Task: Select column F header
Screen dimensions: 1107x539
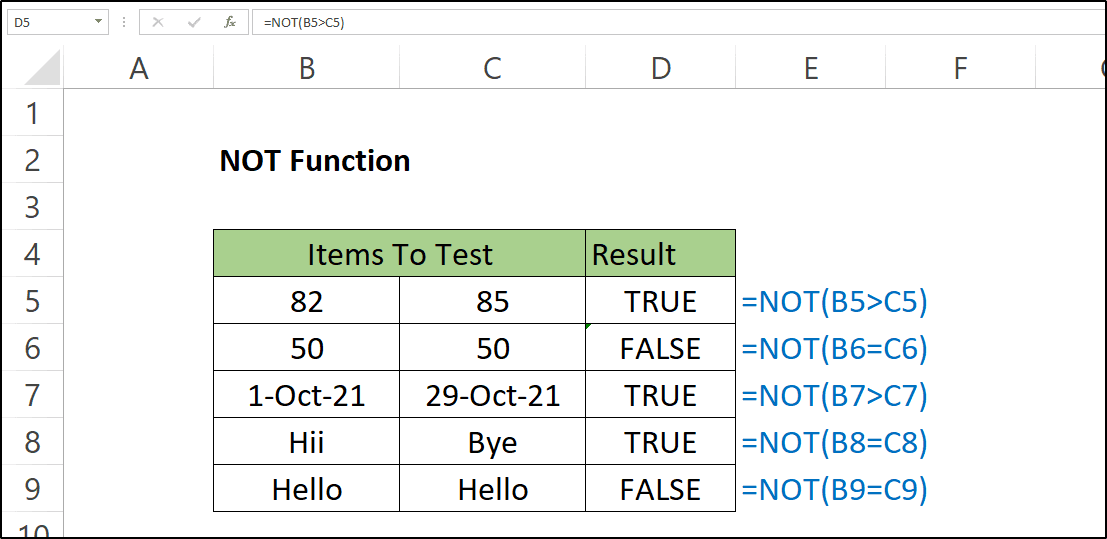Action: (959, 69)
